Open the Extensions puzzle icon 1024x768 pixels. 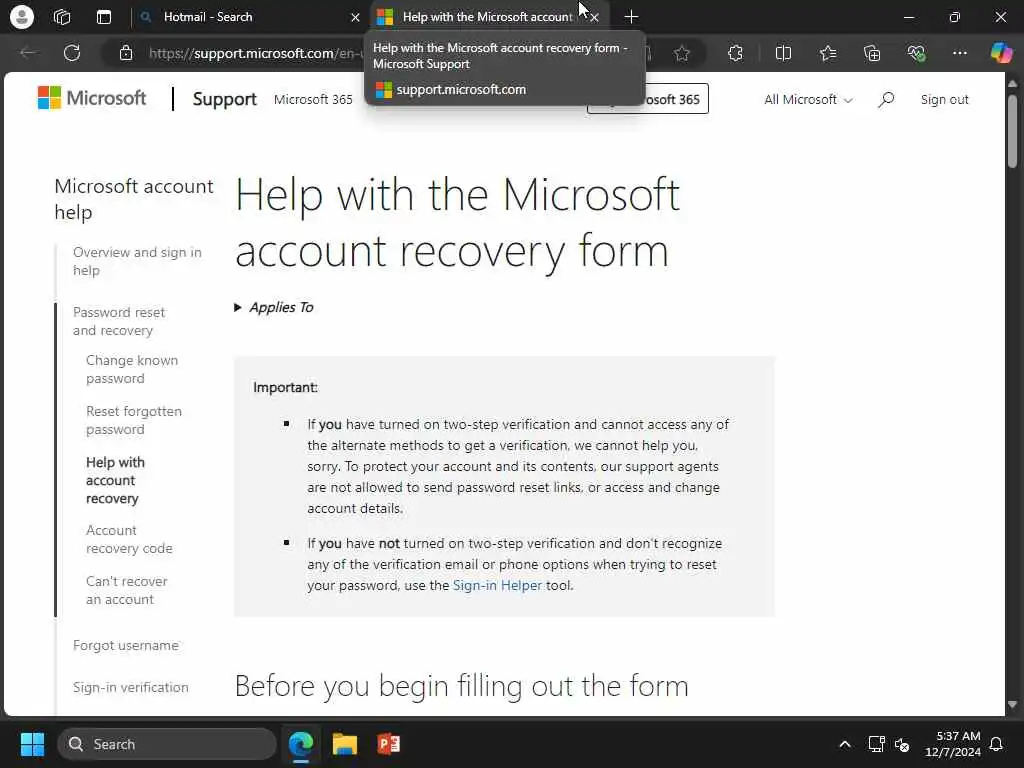click(x=735, y=53)
